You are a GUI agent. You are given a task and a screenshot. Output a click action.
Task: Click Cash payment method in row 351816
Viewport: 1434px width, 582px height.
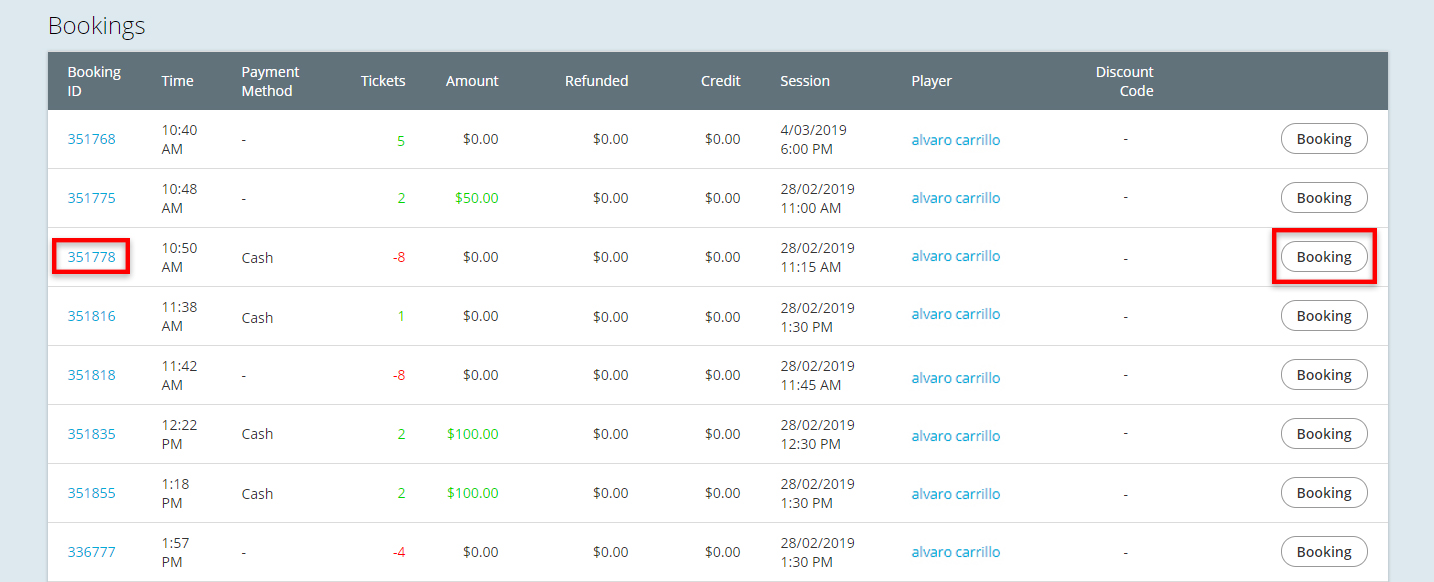(257, 318)
